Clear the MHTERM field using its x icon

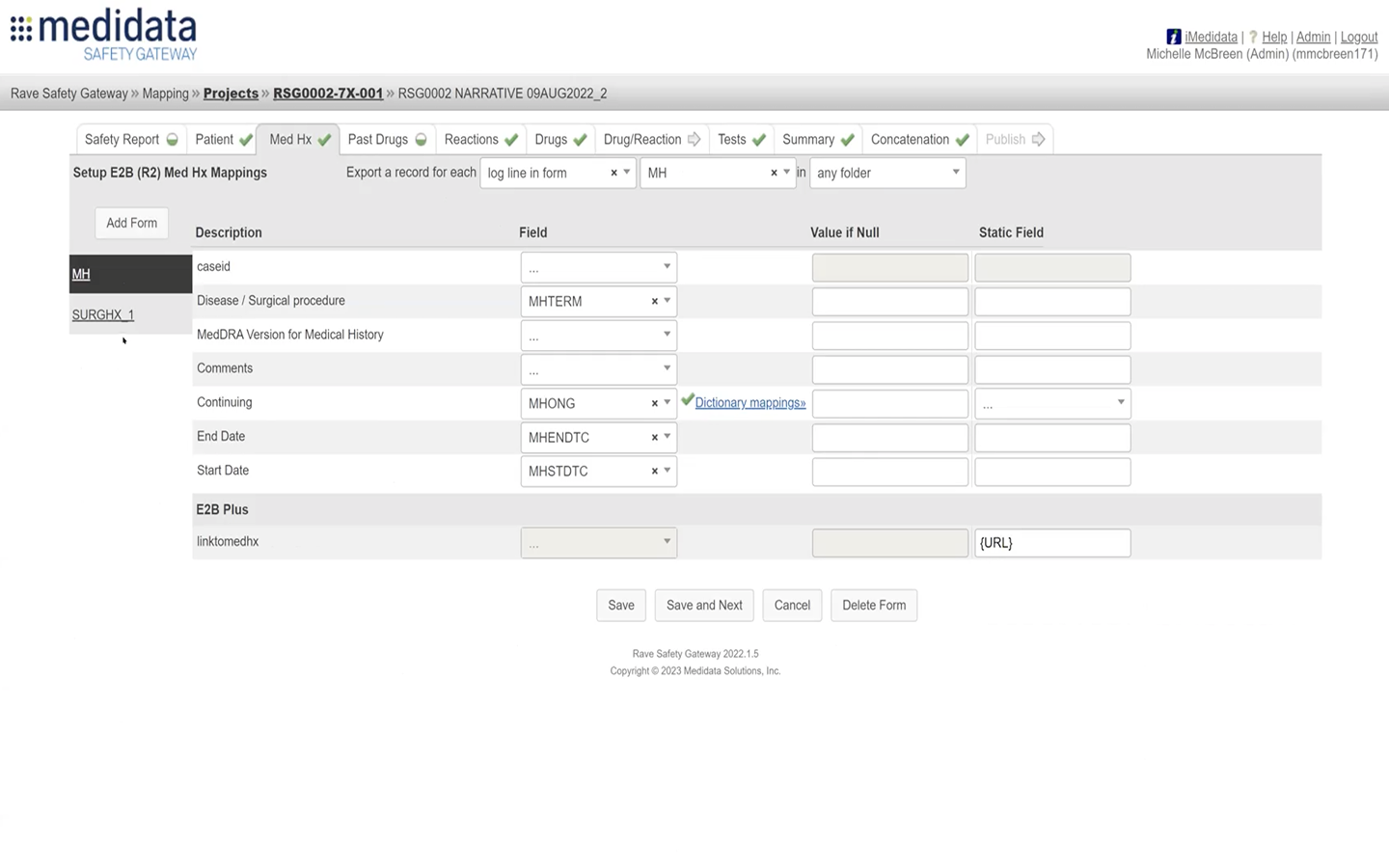[655, 301]
